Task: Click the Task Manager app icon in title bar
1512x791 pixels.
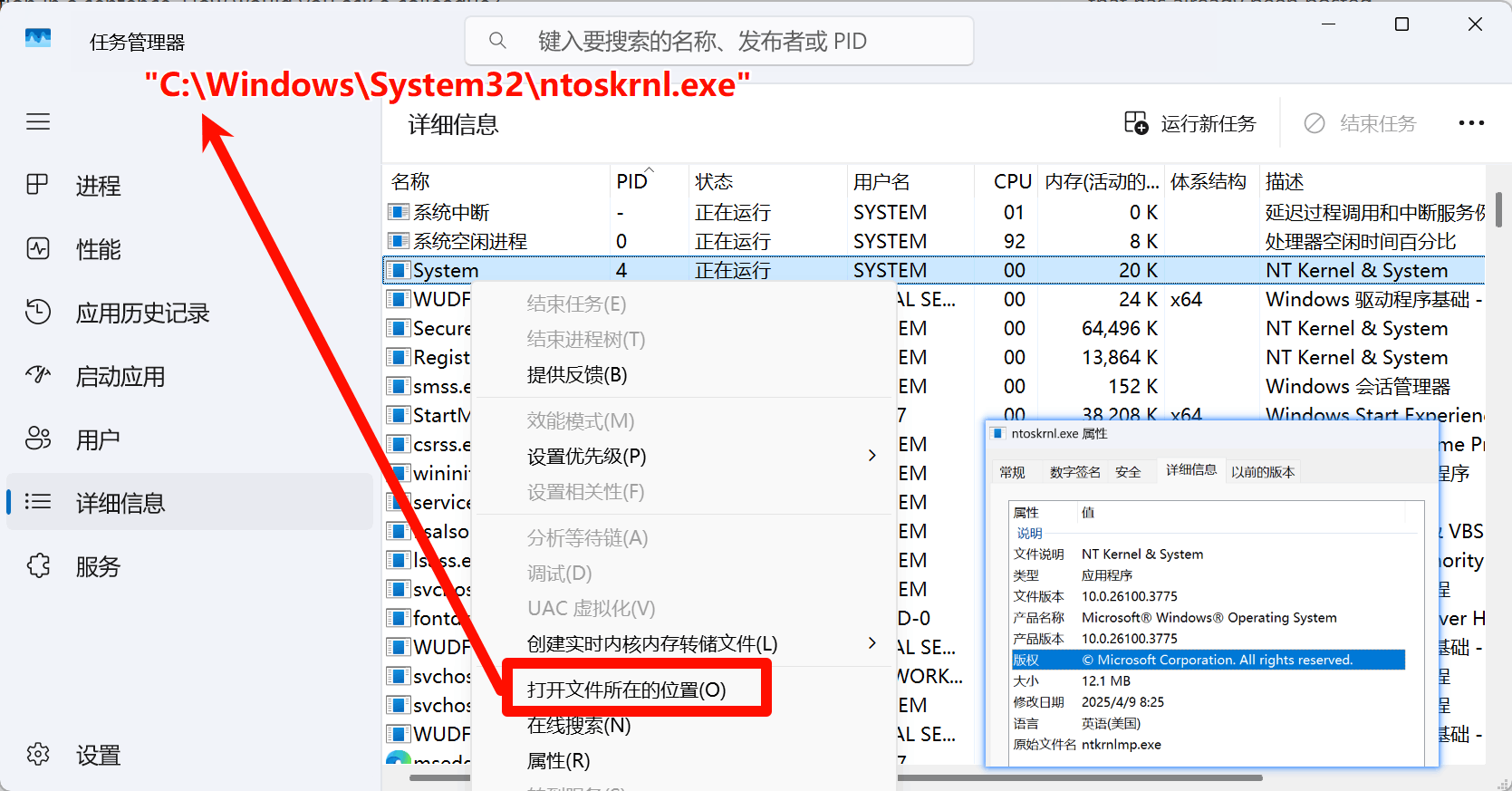Action: coord(38,38)
